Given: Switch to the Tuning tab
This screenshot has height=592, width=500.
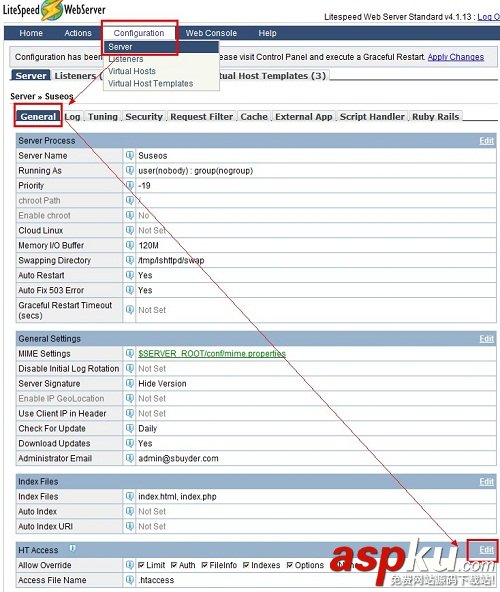Looking at the screenshot, I should (103, 117).
